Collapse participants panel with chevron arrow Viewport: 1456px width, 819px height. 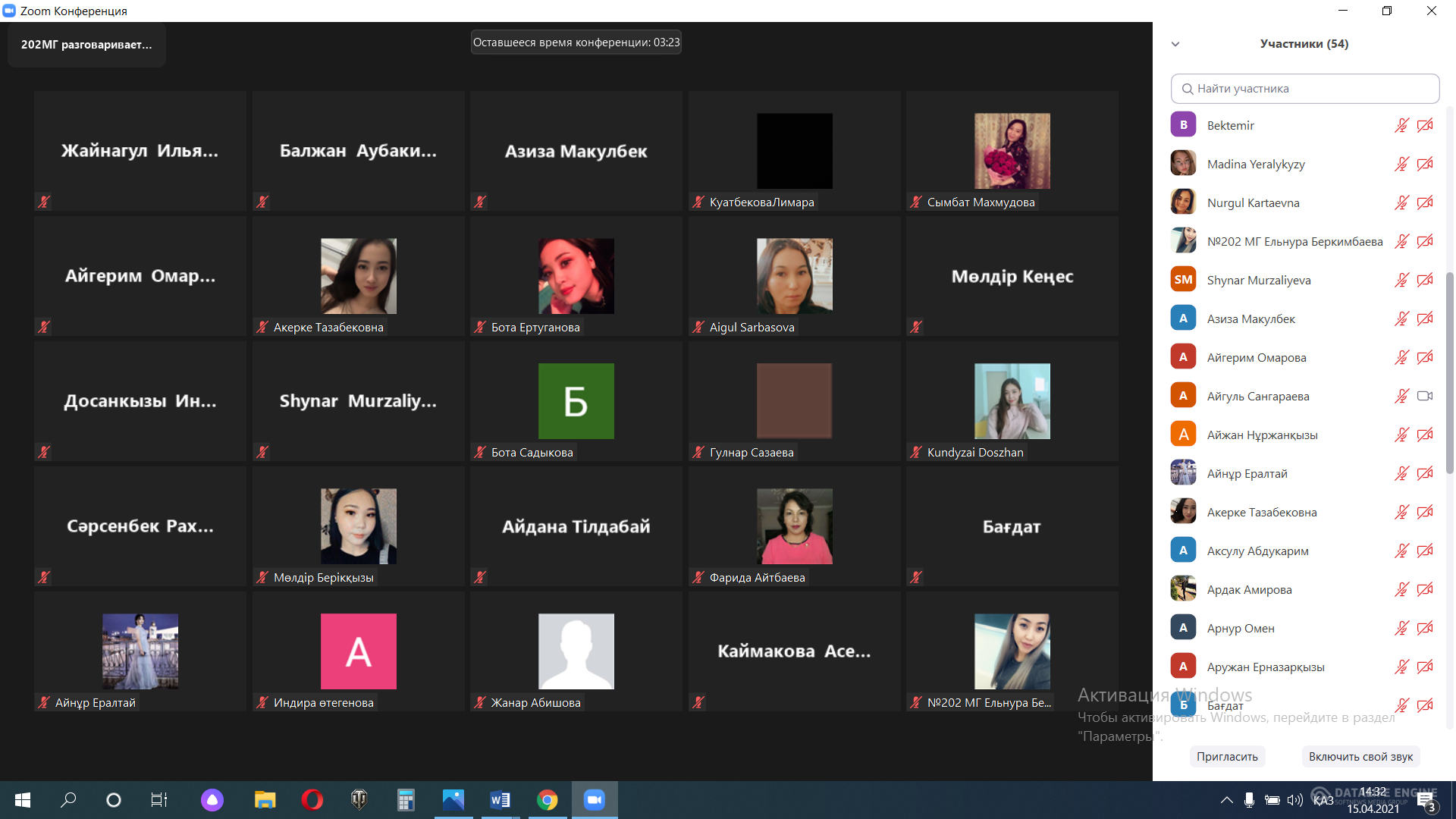pos(1175,44)
